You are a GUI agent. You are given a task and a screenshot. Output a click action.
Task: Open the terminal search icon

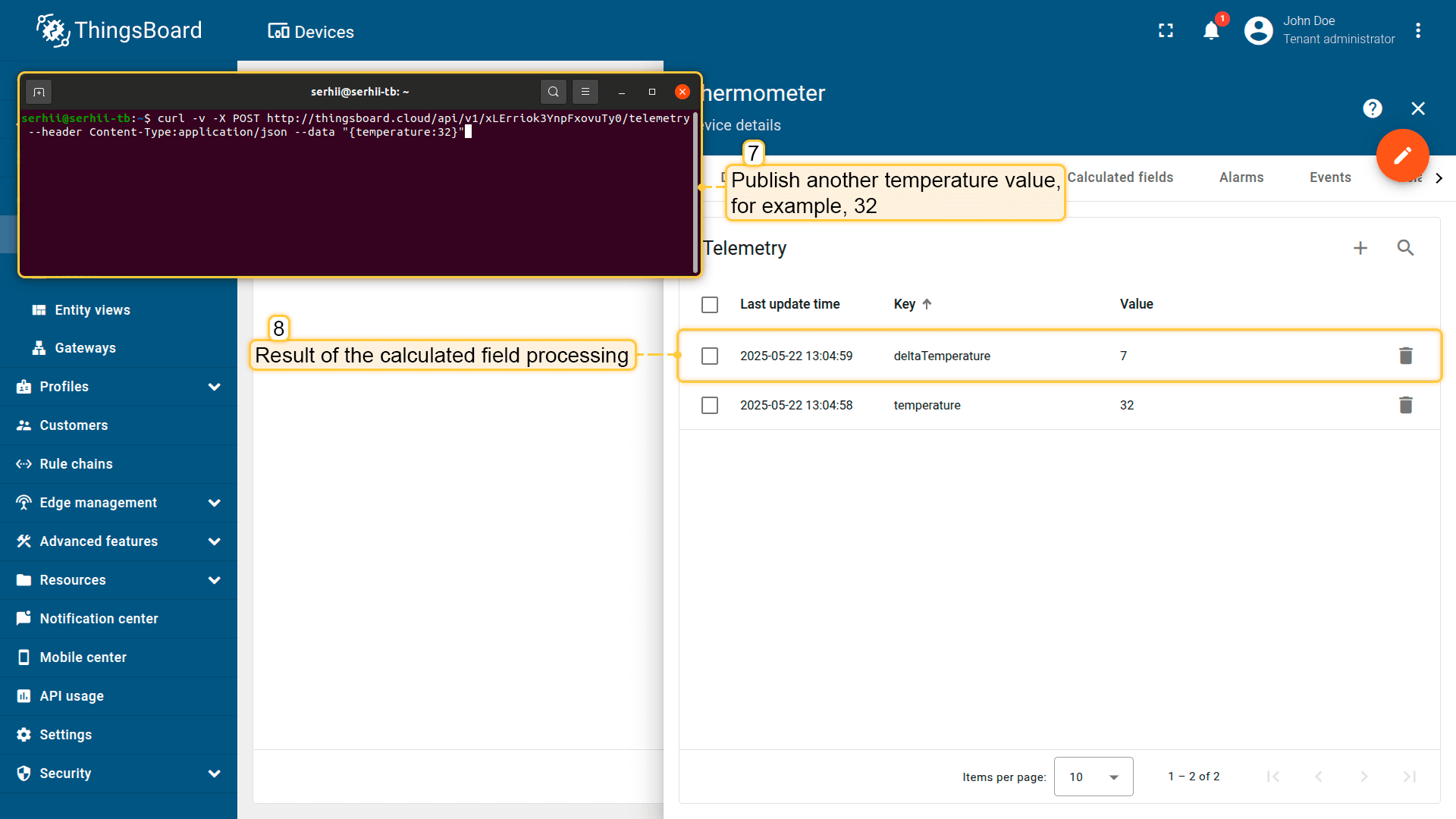coord(553,92)
